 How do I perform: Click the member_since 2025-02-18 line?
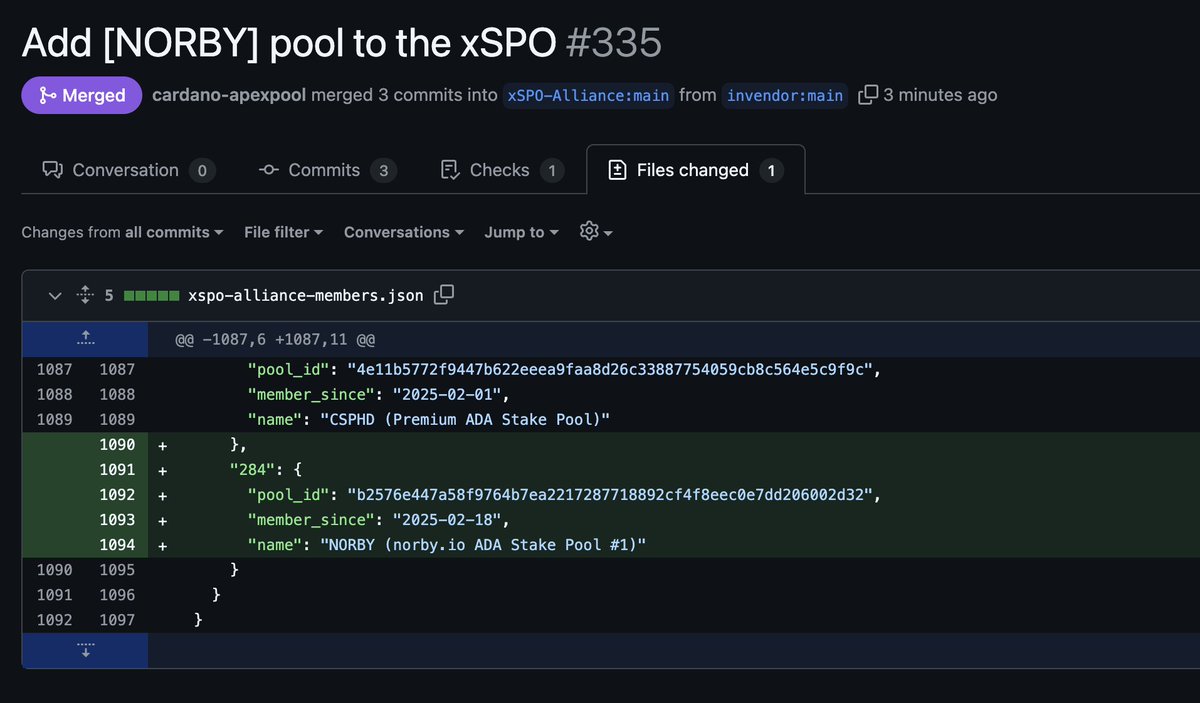click(x=379, y=519)
